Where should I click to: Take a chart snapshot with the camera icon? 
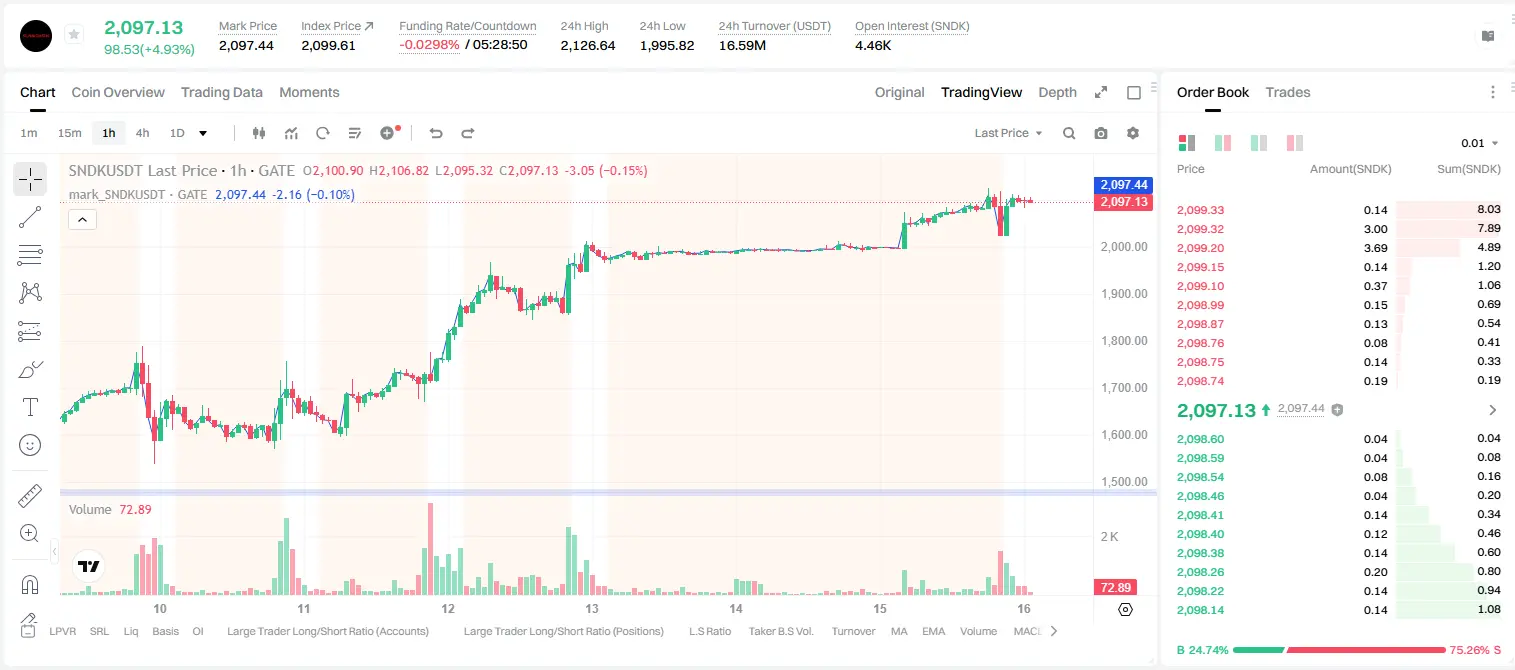point(1101,133)
